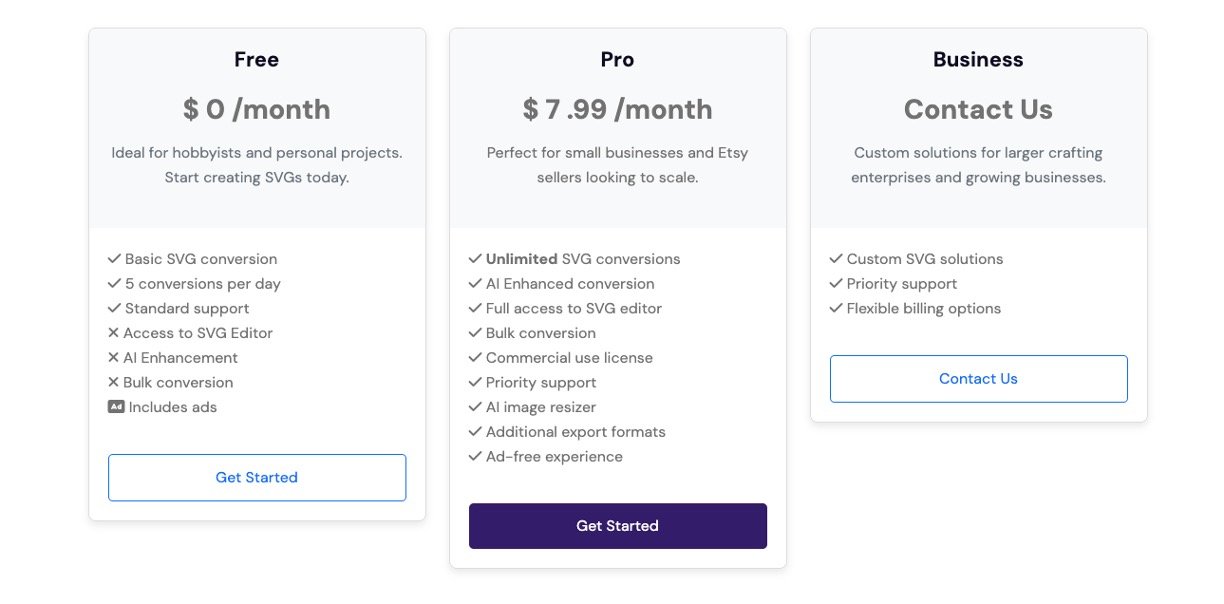1224x604 pixels.
Task: Click the checkmark beside Commercial use license
Action: pyautogui.click(x=475, y=358)
